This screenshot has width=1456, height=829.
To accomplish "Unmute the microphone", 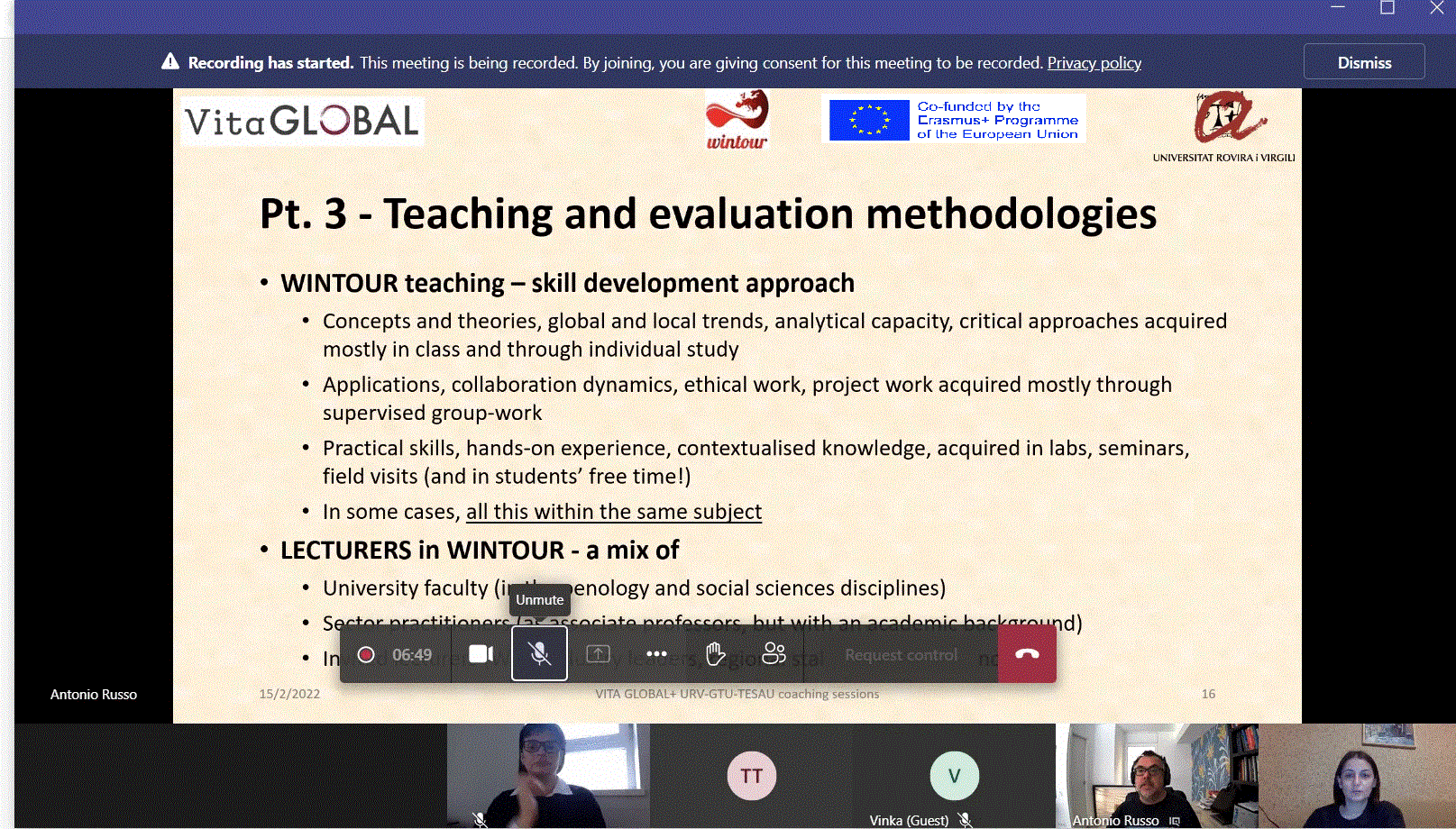I will tap(539, 654).
